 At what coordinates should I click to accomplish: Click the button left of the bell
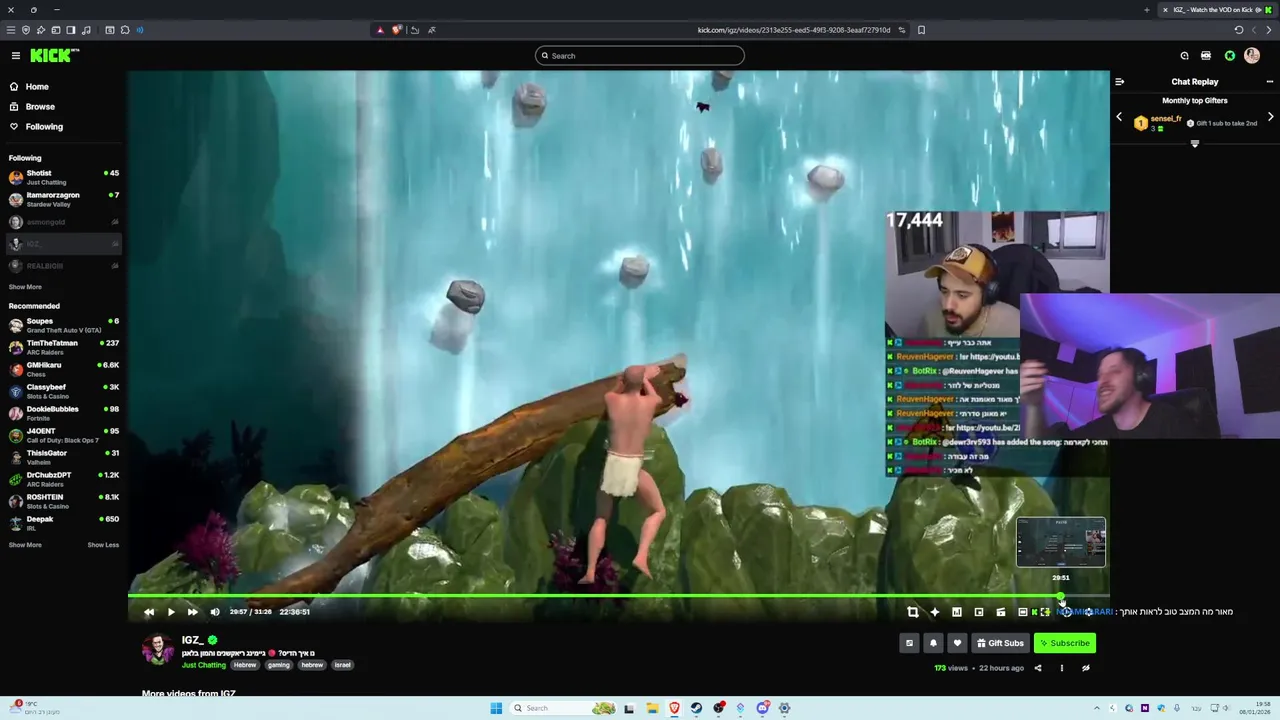pos(909,643)
